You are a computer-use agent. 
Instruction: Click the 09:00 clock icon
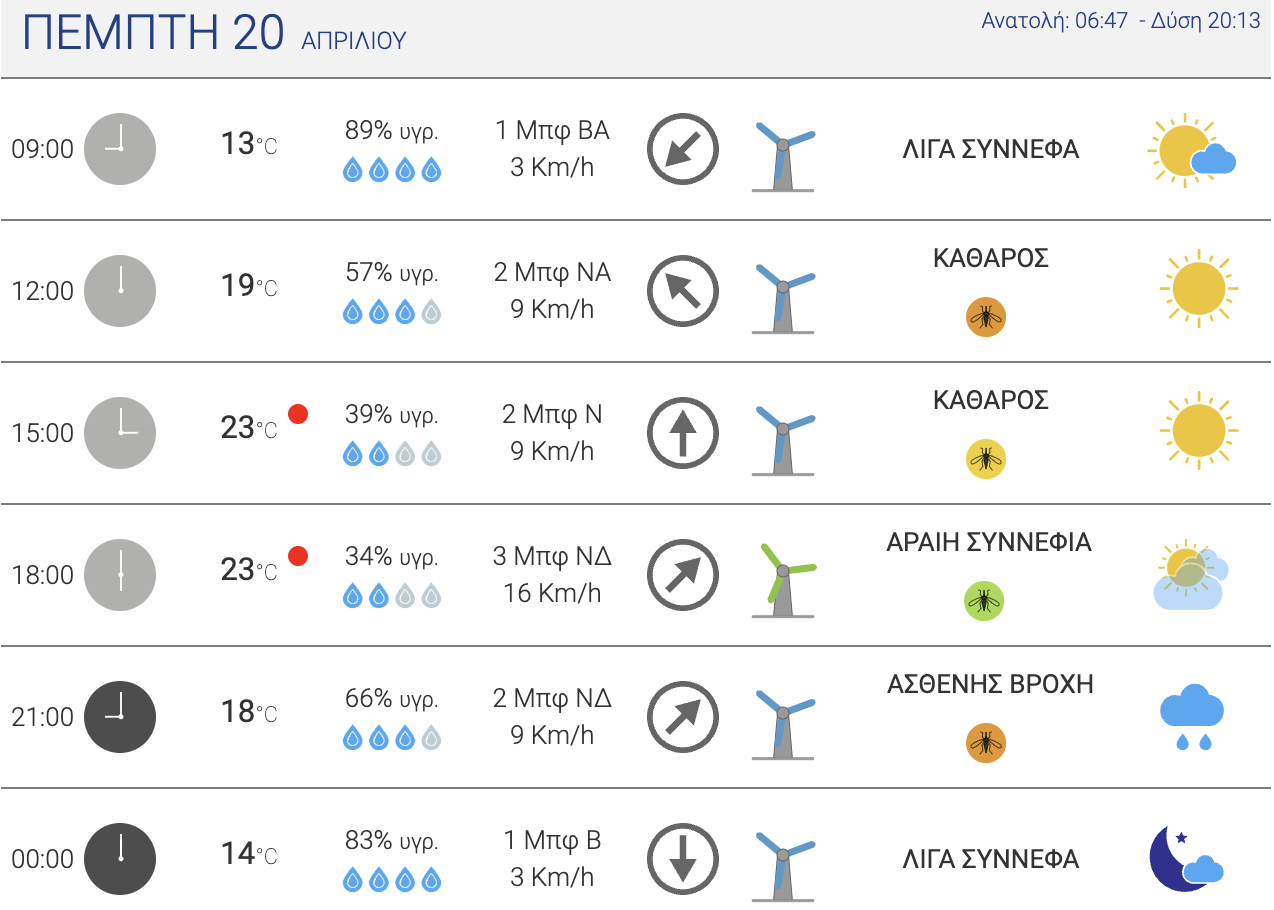tap(120, 149)
